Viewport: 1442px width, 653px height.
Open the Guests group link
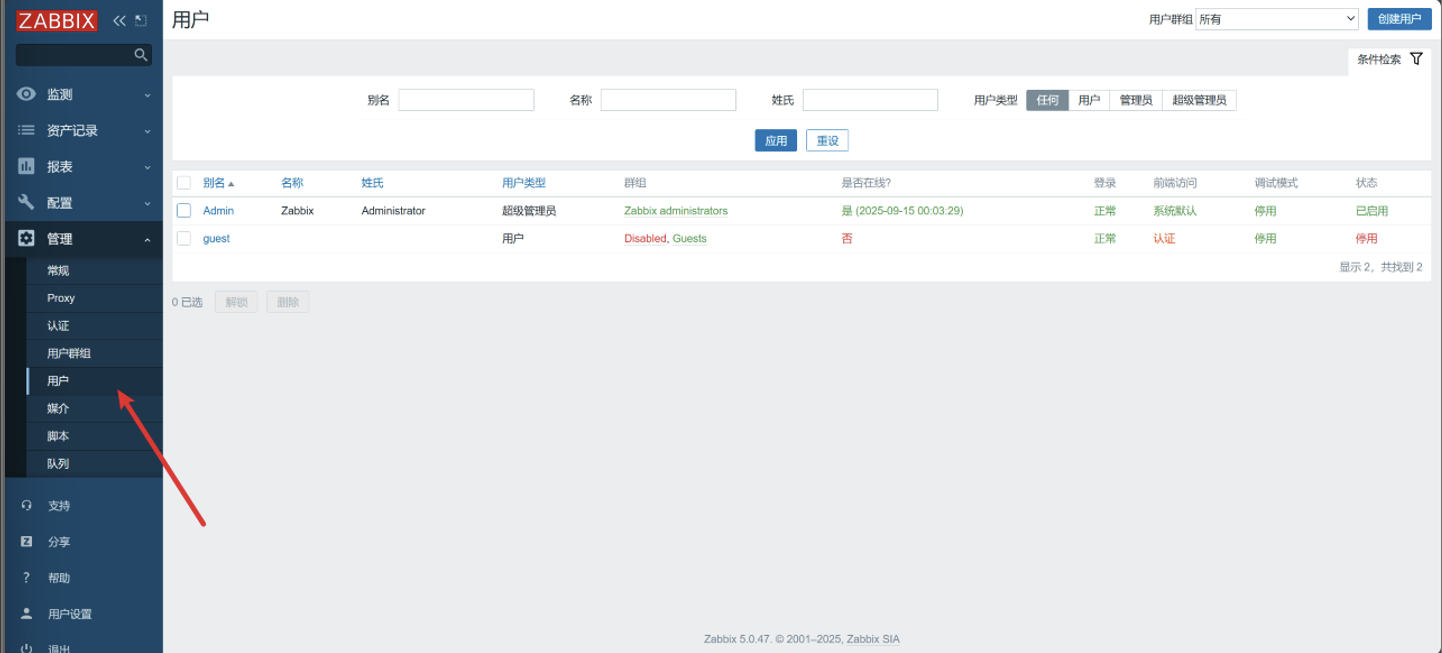(689, 239)
